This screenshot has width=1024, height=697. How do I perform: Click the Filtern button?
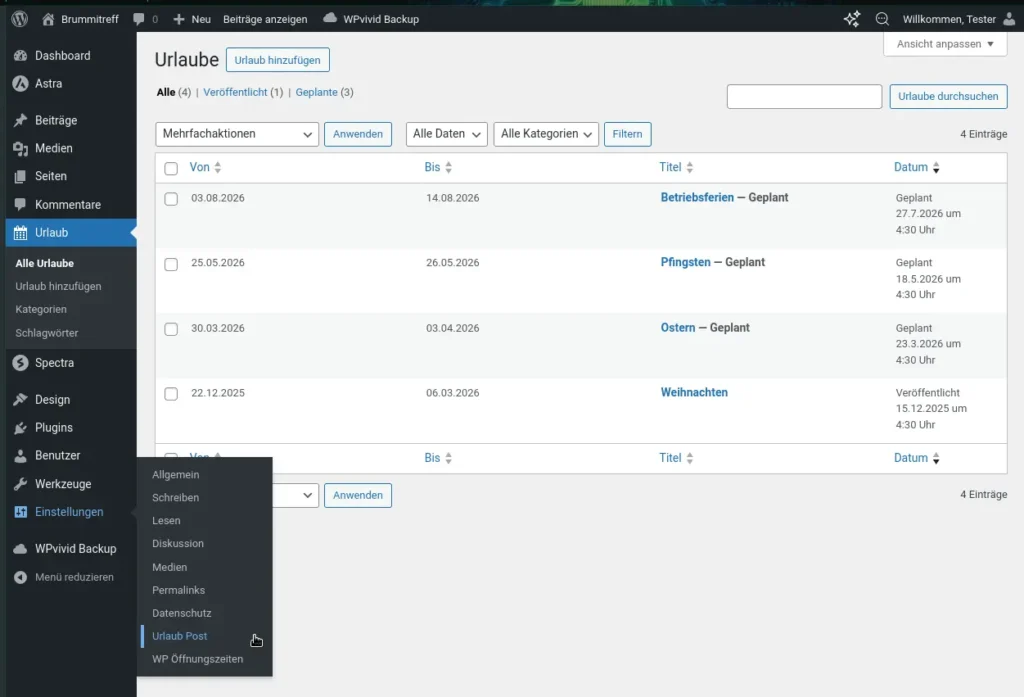(x=628, y=134)
